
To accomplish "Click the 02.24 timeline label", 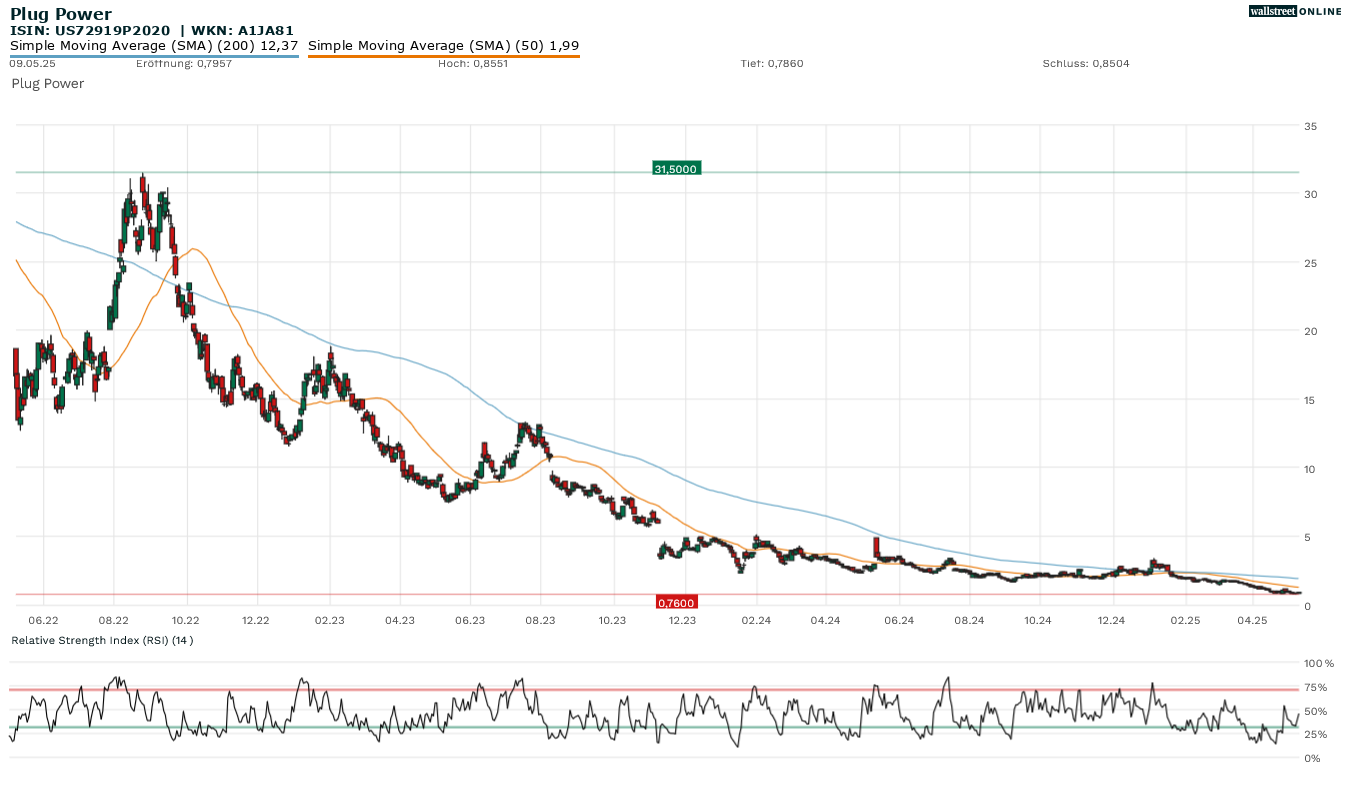I will (x=756, y=621).
